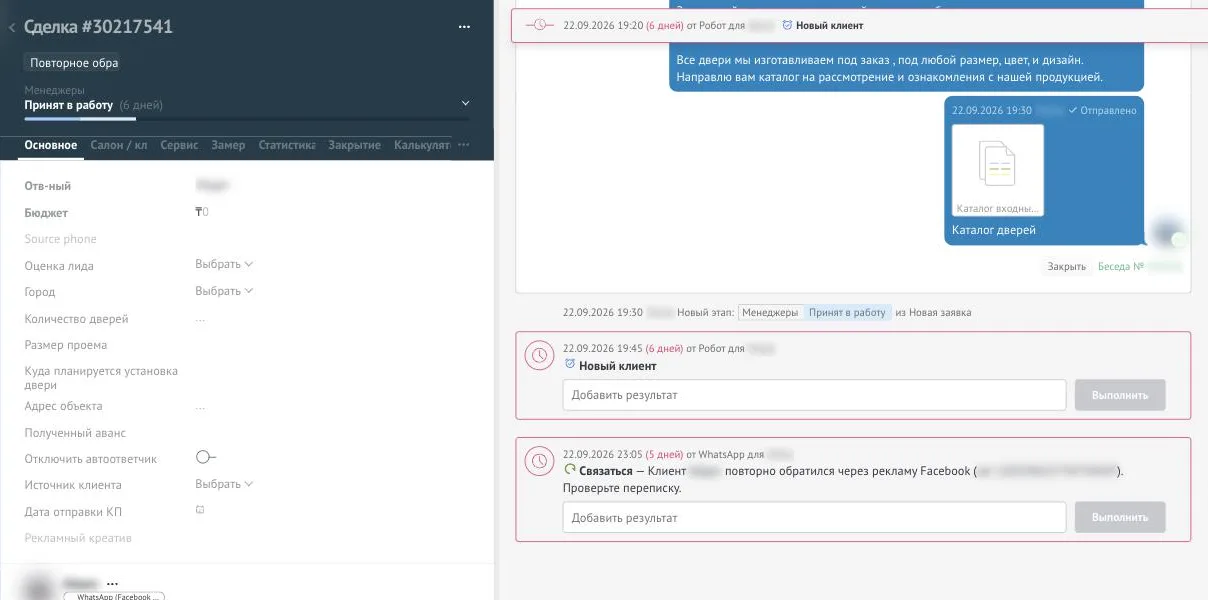Go back using arrow beside Сделка #30217541

tap(12, 28)
